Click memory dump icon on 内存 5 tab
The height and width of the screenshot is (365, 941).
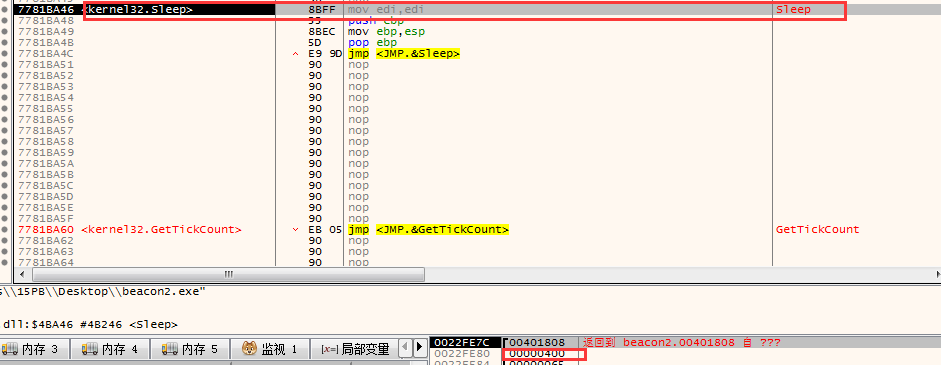170,348
